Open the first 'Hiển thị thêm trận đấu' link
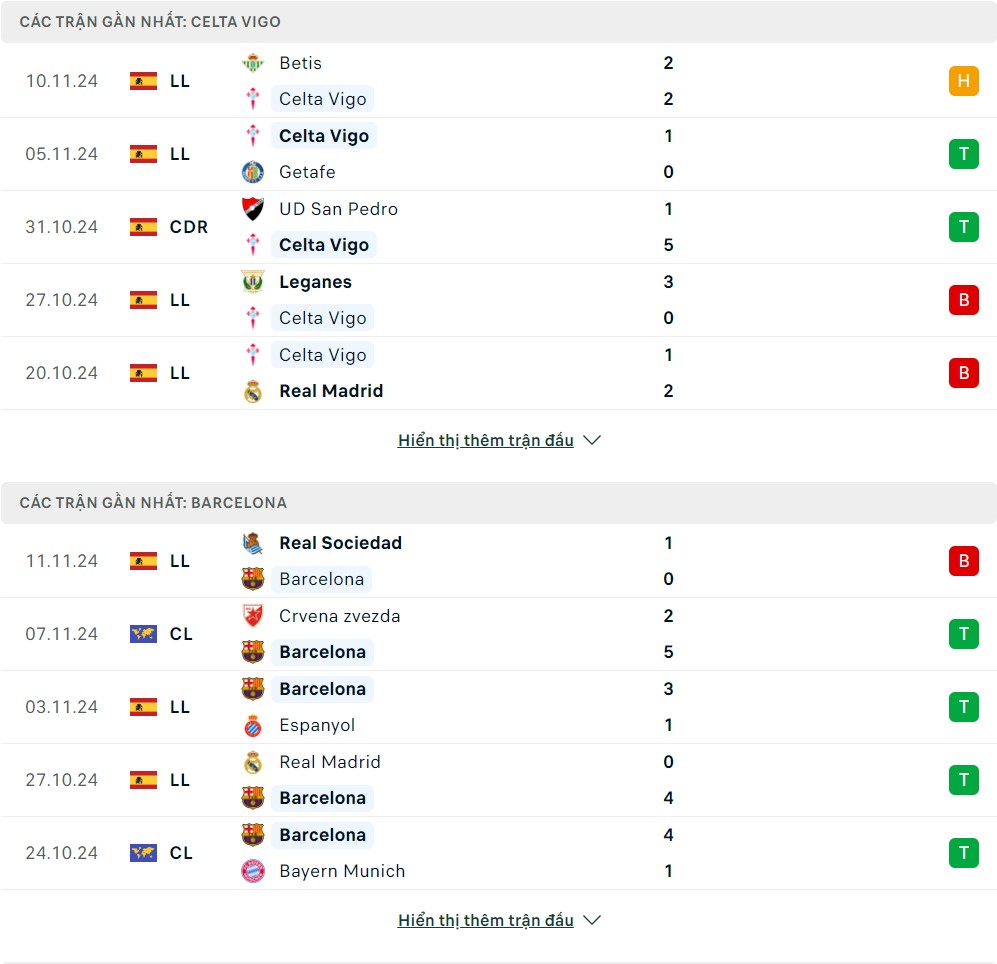 [x=485, y=440]
